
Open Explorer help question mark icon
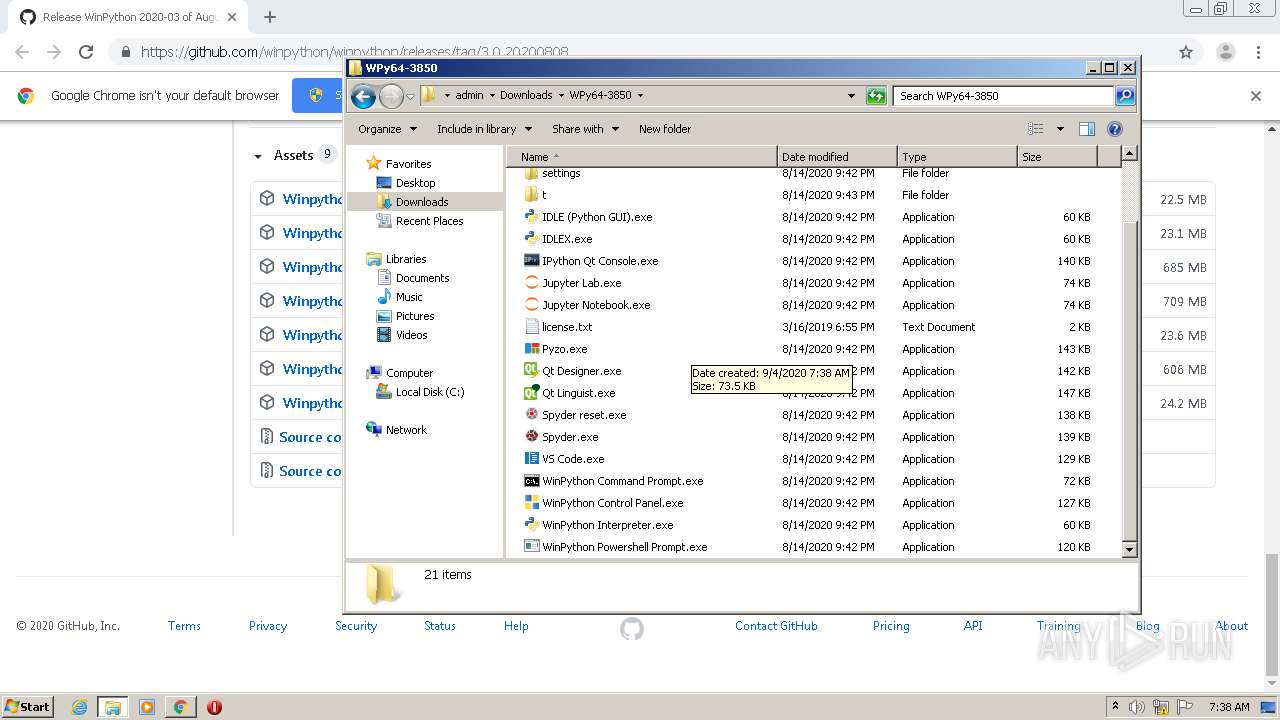point(1115,129)
